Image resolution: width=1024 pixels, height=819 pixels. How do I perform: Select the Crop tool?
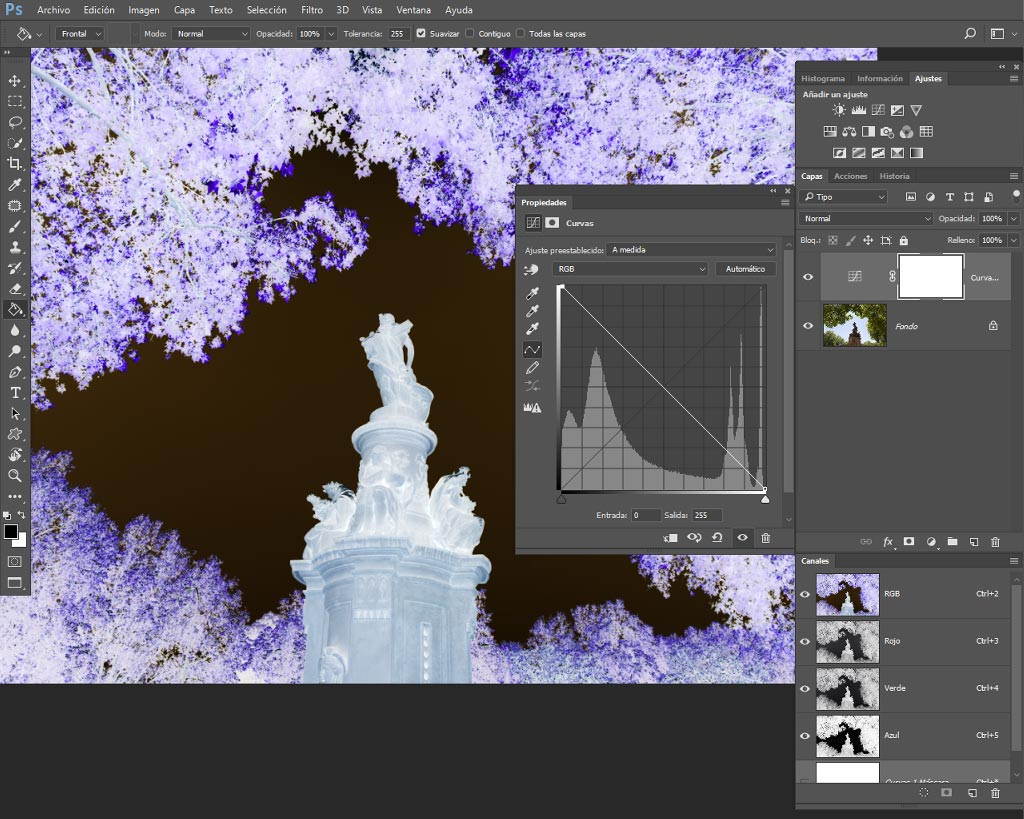[14, 164]
